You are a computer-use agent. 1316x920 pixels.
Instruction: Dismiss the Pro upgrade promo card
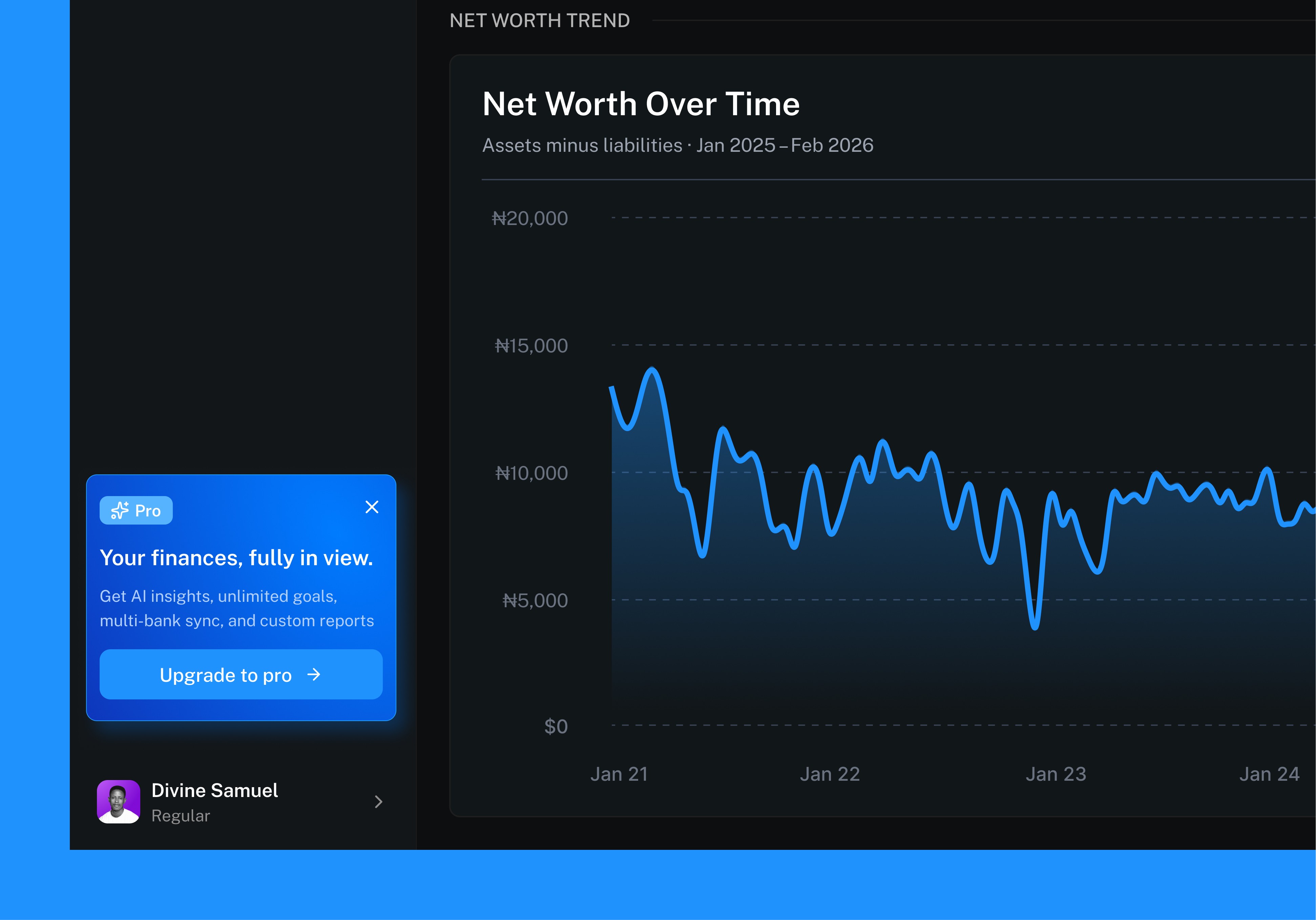pos(372,507)
